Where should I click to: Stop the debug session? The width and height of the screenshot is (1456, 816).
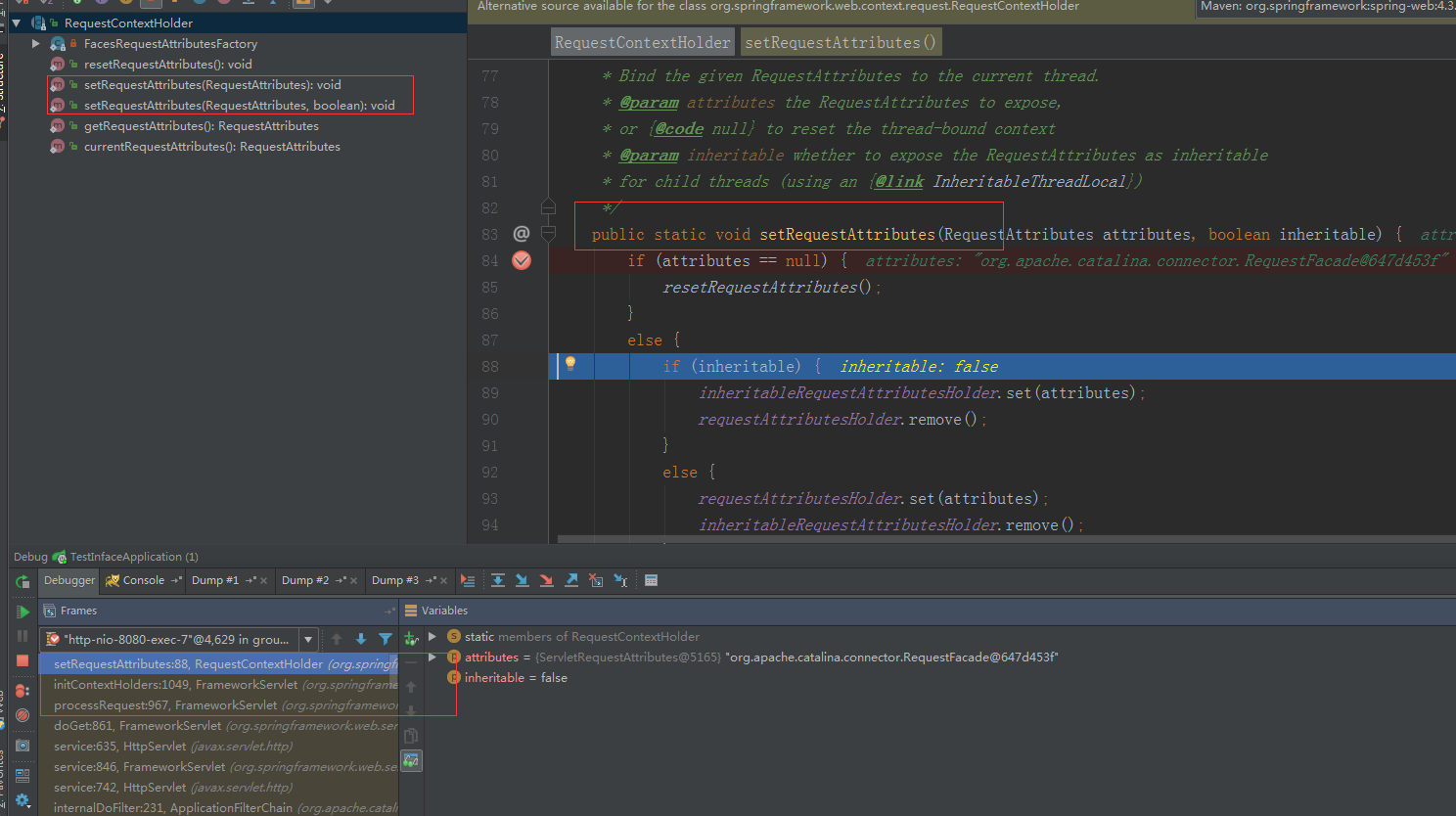coord(23,660)
